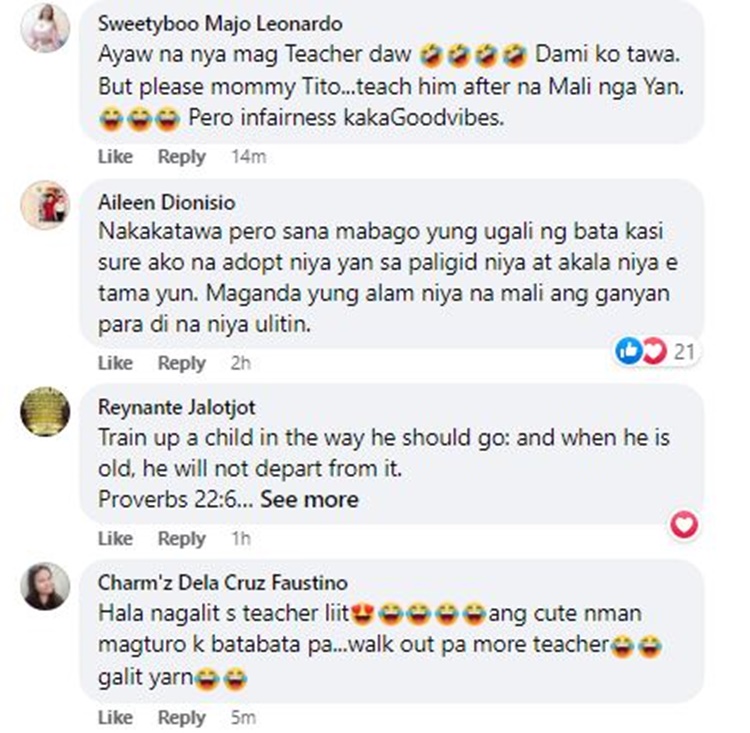Reply to Charm'z Dela Cruz Faustino's comment
750x733 pixels.
coord(182,718)
